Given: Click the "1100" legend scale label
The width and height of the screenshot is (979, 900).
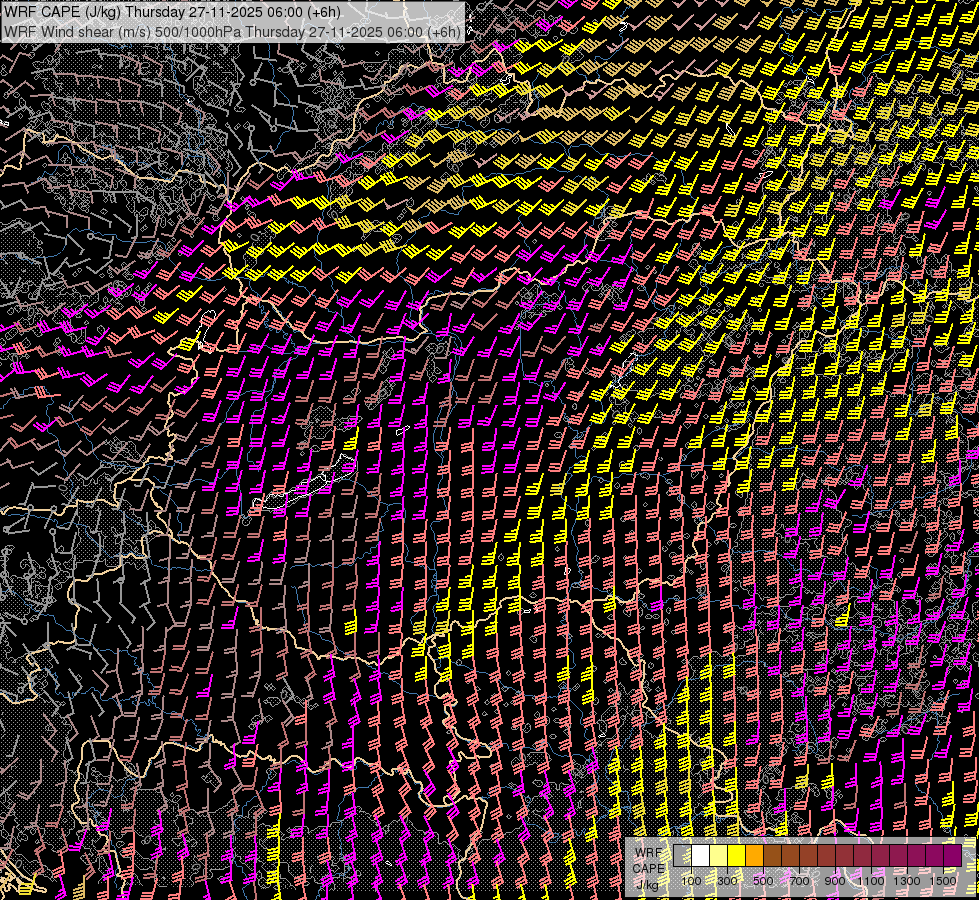Looking at the screenshot, I should pyautogui.click(x=870, y=881).
